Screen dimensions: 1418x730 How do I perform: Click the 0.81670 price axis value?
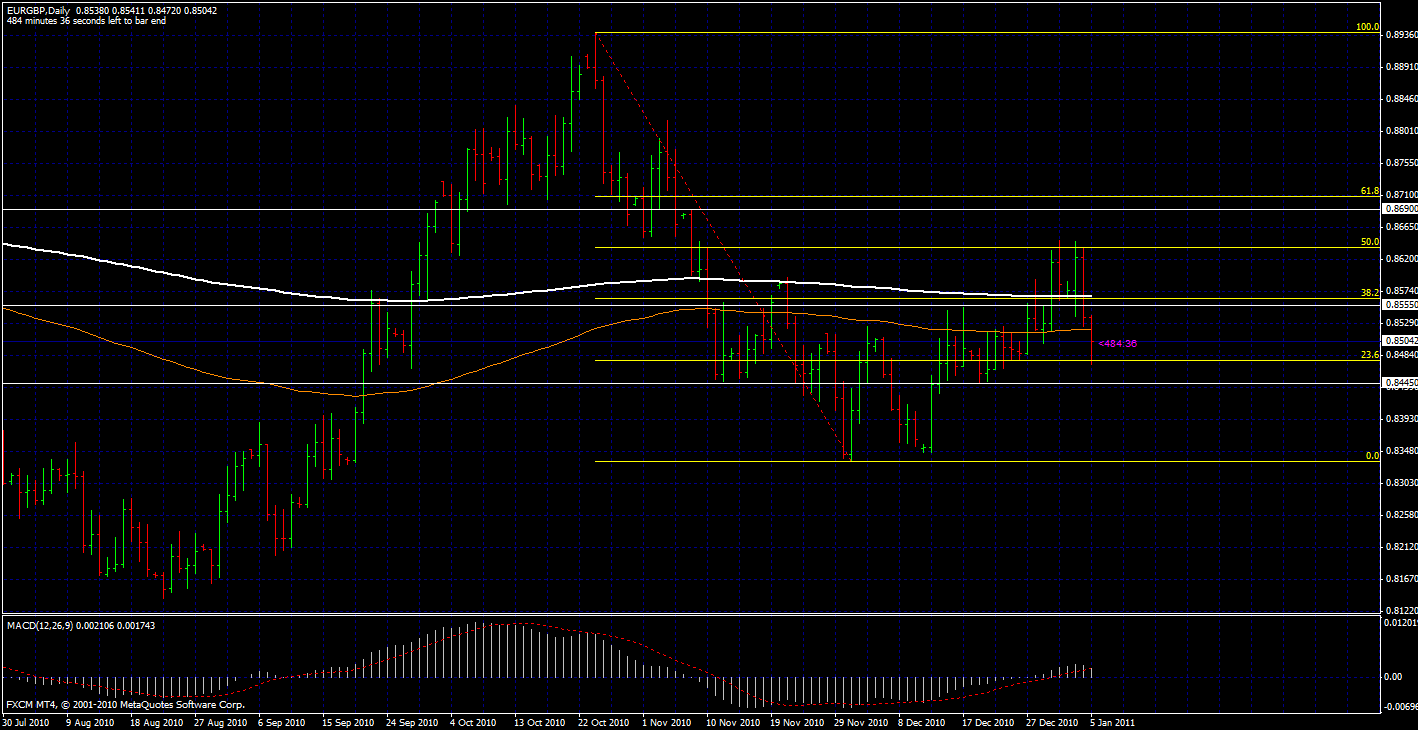pyautogui.click(x=1401, y=579)
